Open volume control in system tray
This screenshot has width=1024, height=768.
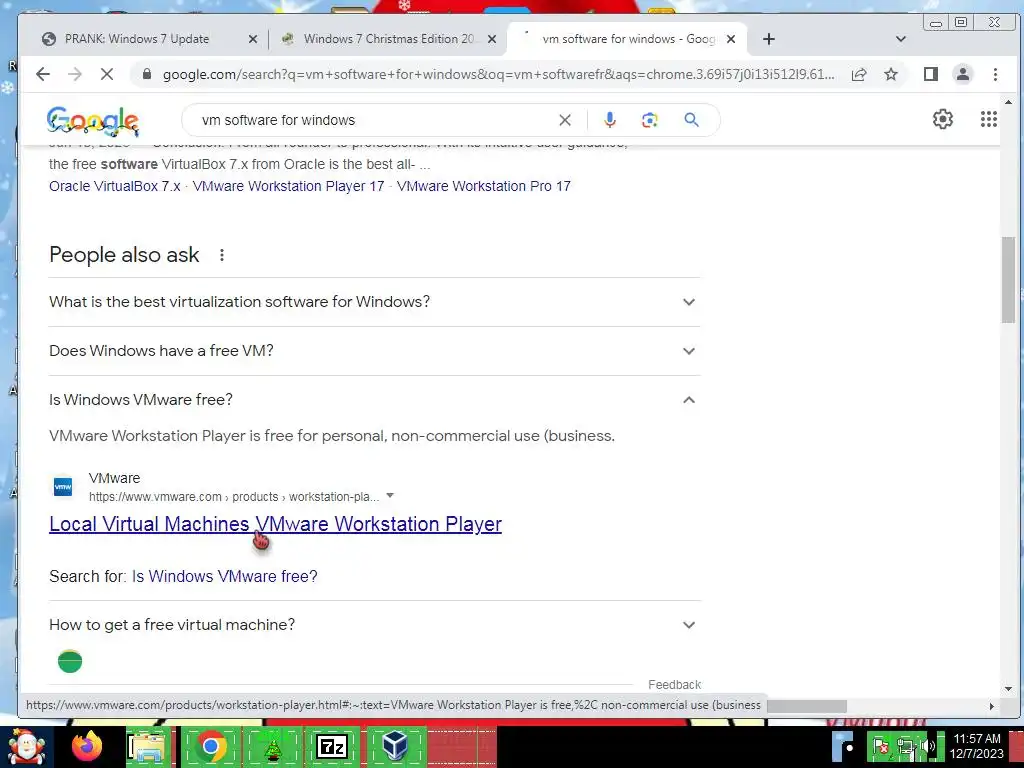pos(928,746)
